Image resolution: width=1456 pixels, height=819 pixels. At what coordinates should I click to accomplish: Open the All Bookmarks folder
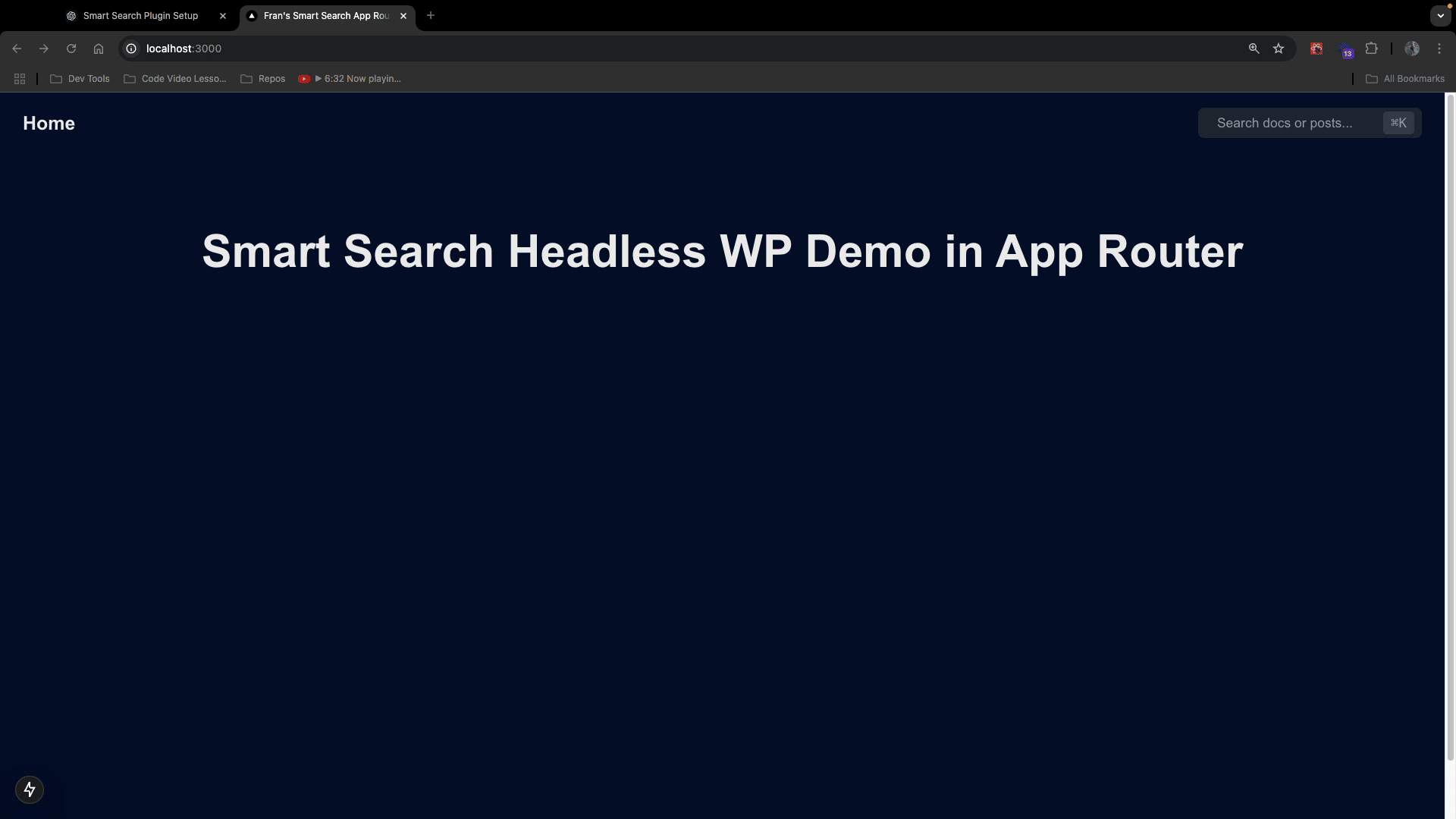[1405, 79]
